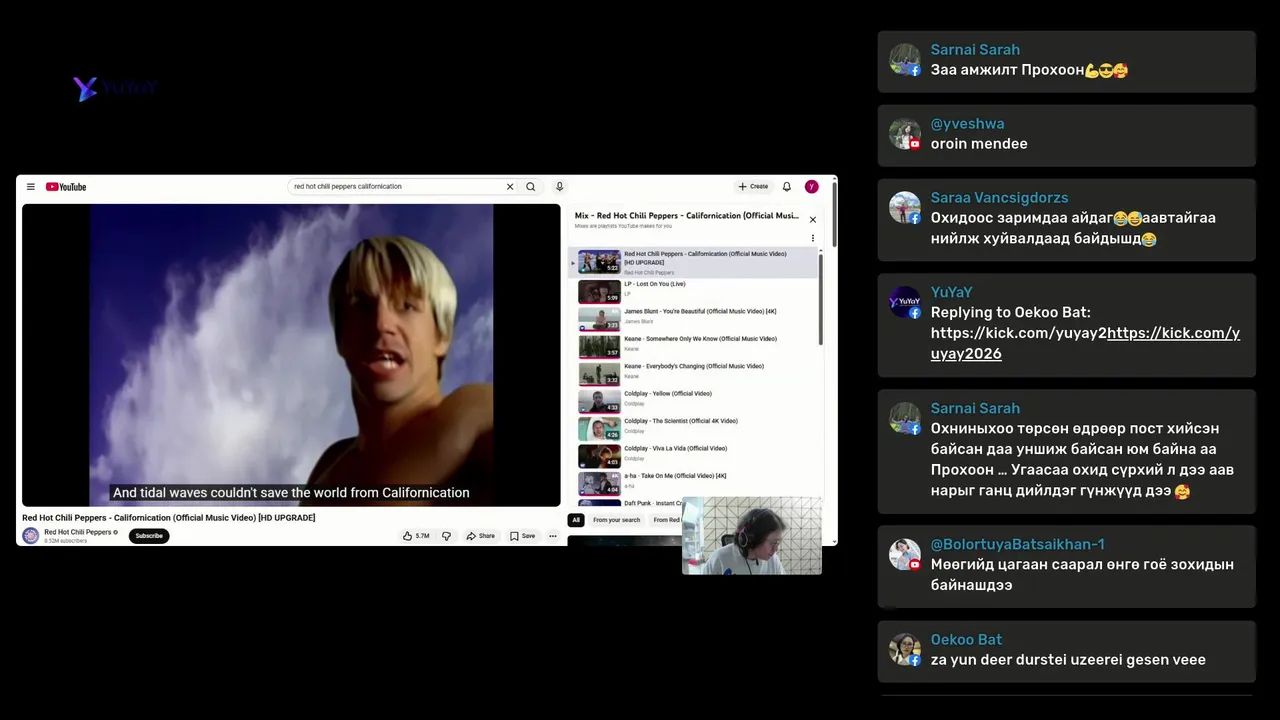This screenshot has height=720, width=1280.
Task: Play 'Coldplay - Yellow (Official Video)'
Action: 695,401
